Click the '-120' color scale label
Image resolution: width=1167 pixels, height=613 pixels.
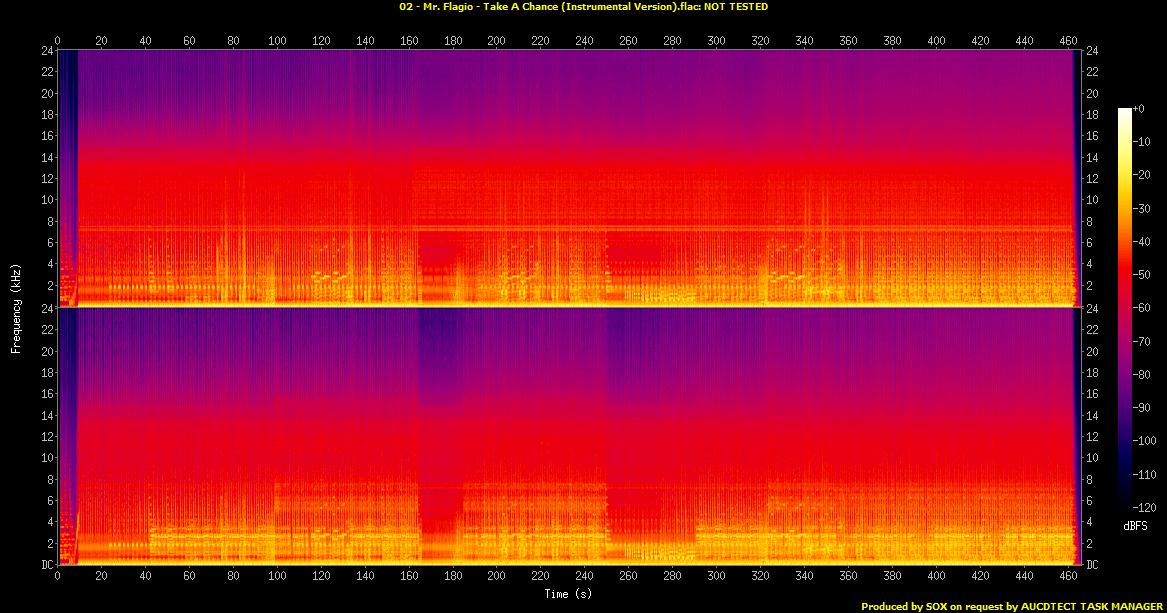[1144, 507]
